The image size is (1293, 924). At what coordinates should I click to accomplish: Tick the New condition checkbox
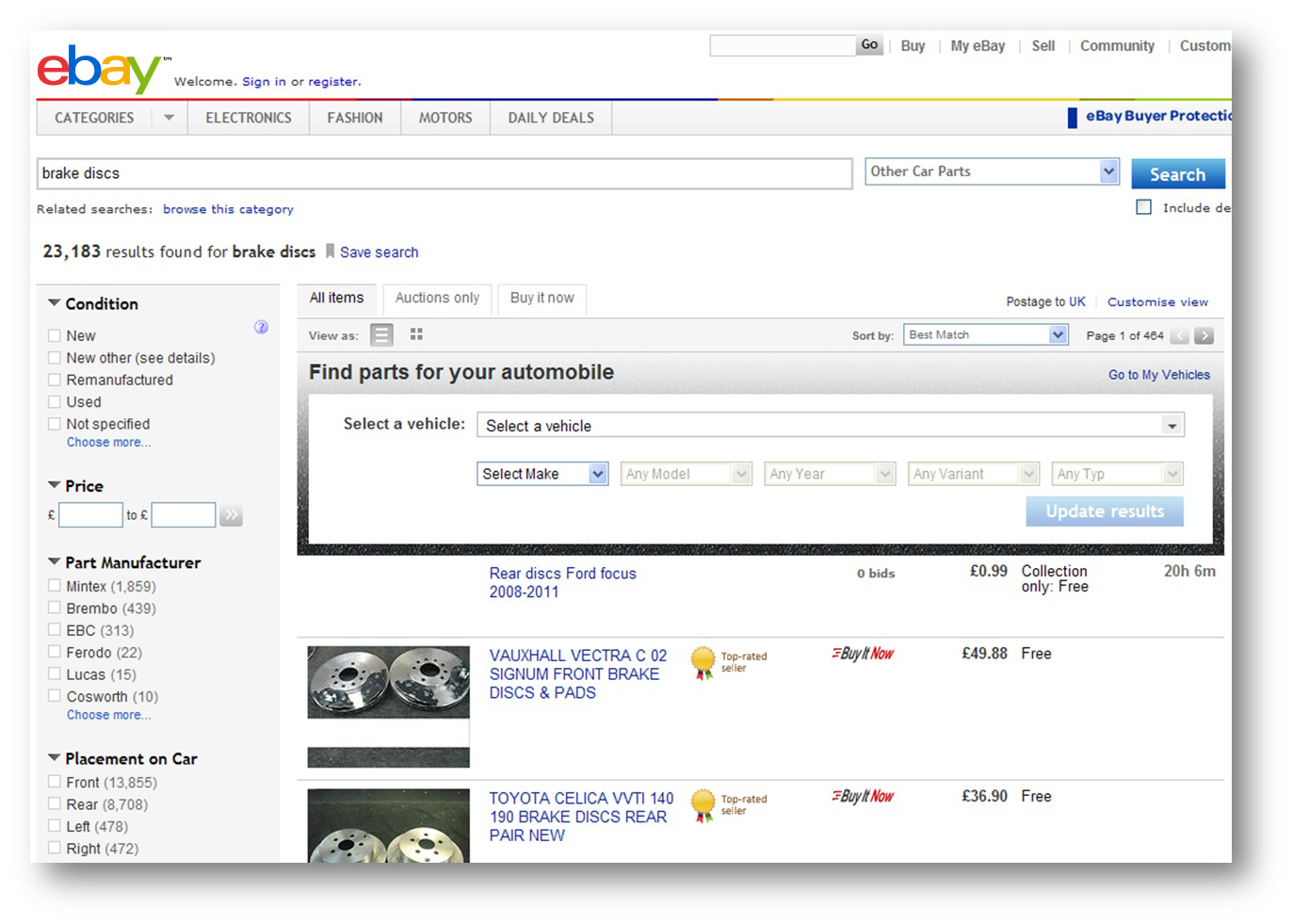[55, 335]
